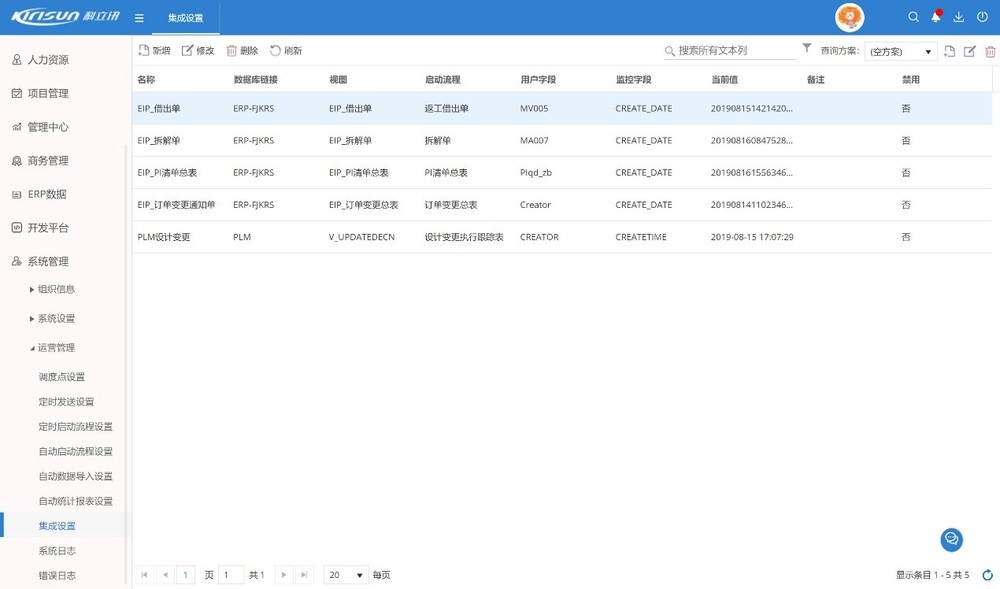
Task: Sort by 数据库链接 column header
Action: point(256,80)
